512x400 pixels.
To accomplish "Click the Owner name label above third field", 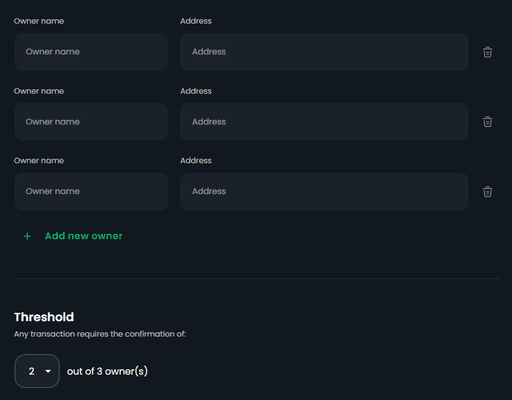I will pos(39,161).
